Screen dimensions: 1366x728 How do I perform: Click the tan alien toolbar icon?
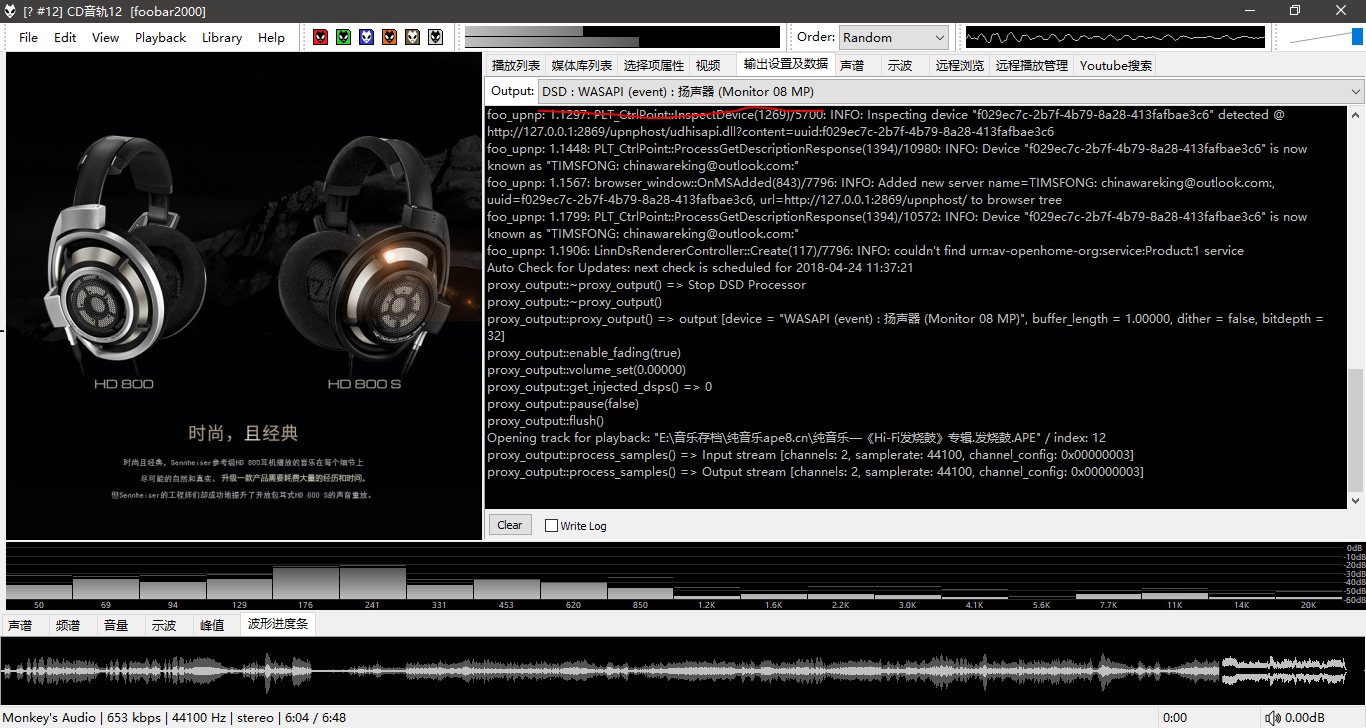coord(412,37)
